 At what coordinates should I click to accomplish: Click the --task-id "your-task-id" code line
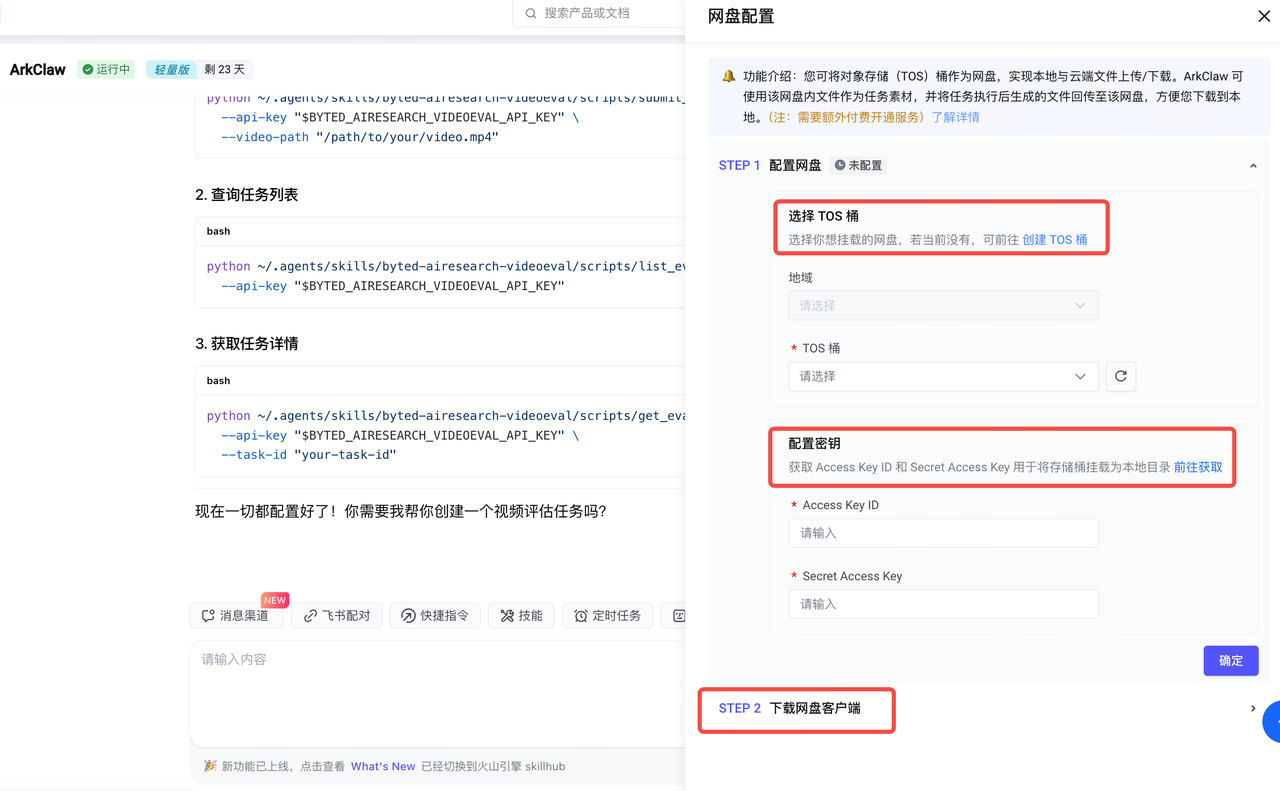point(309,455)
